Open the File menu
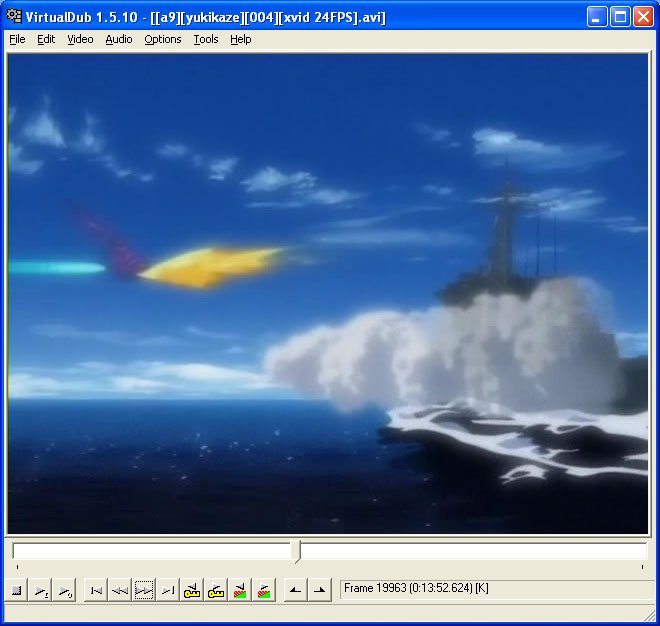660x626 pixels. (17, 39)
